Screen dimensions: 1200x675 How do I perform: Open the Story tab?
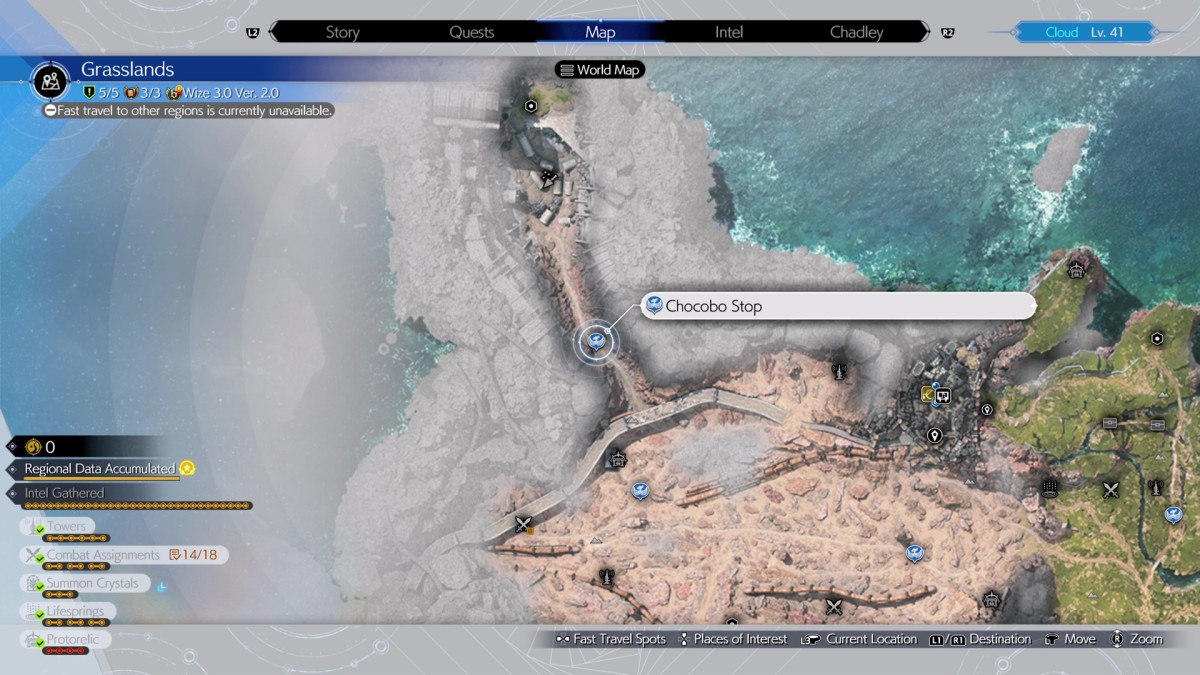click(x=342, y=32)
